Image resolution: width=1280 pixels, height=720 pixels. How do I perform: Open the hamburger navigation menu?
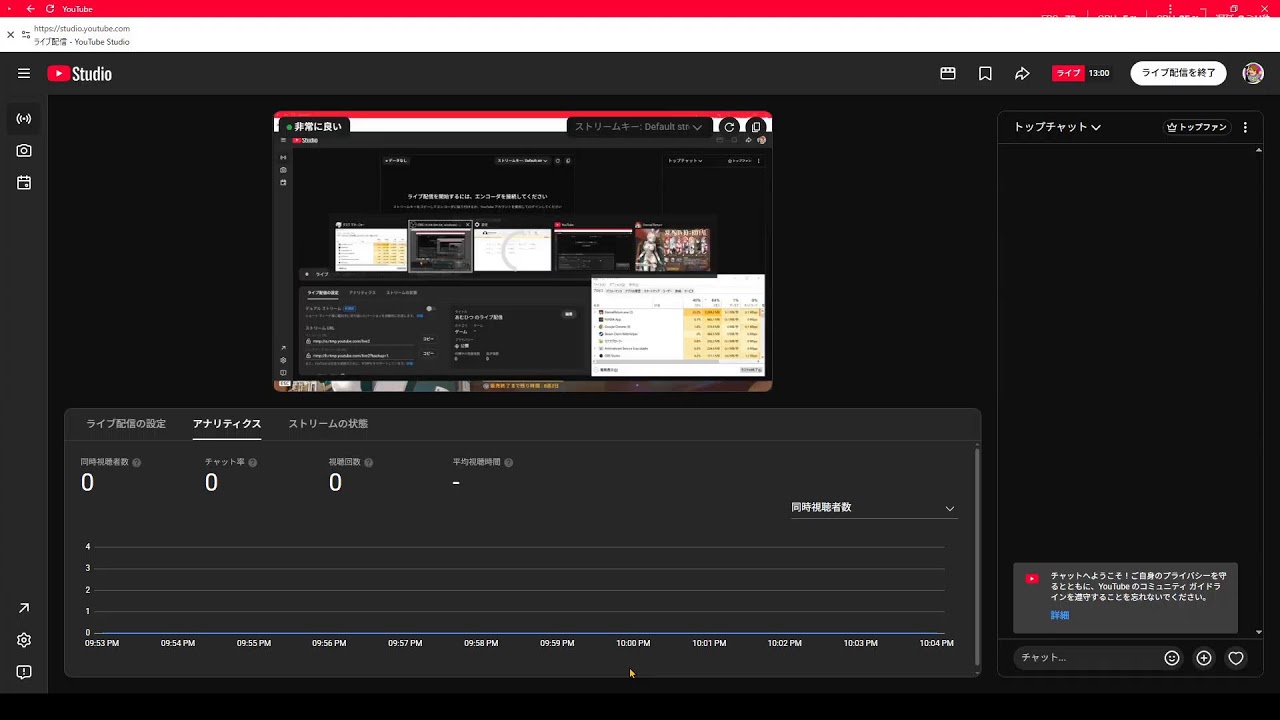point(24,73)
